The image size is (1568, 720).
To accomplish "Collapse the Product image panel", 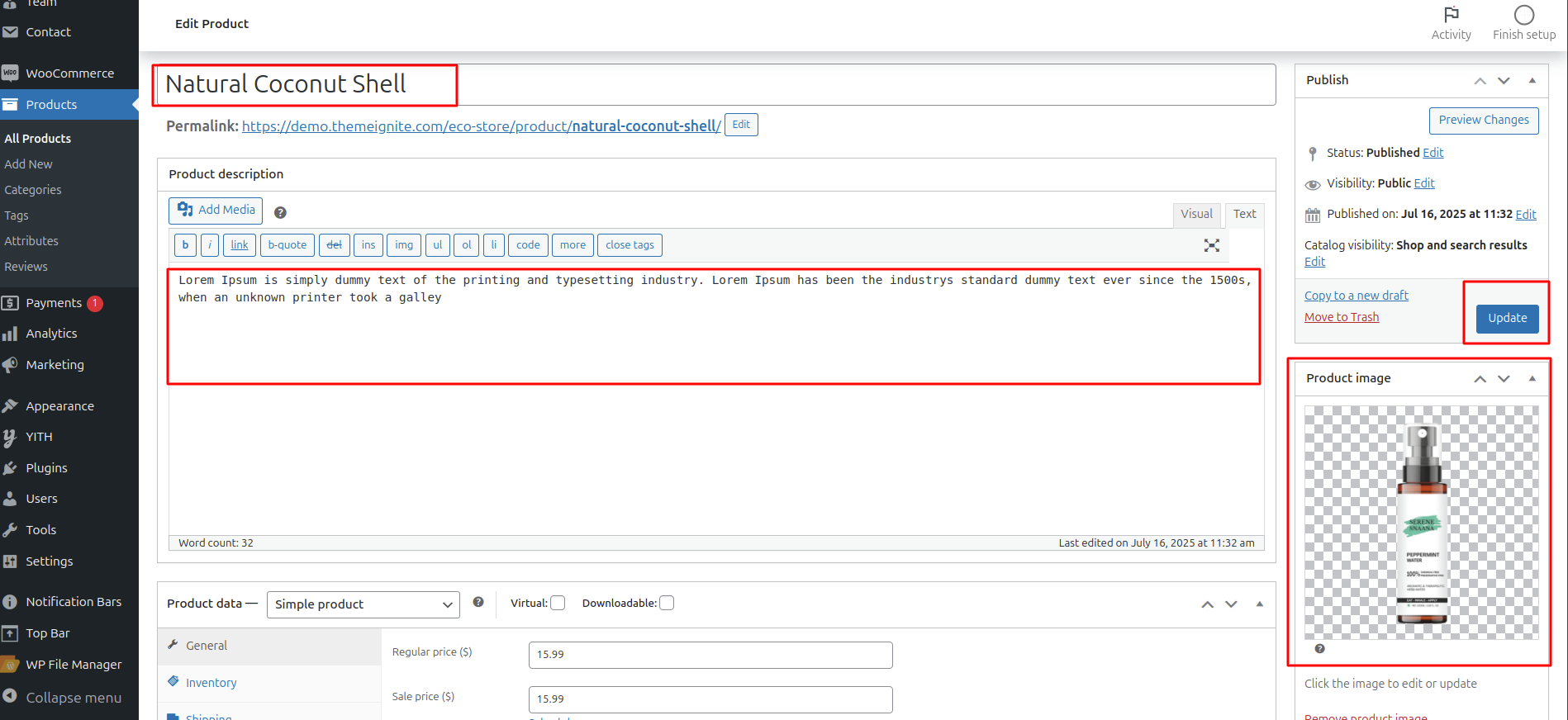I will pos(1532,378).
